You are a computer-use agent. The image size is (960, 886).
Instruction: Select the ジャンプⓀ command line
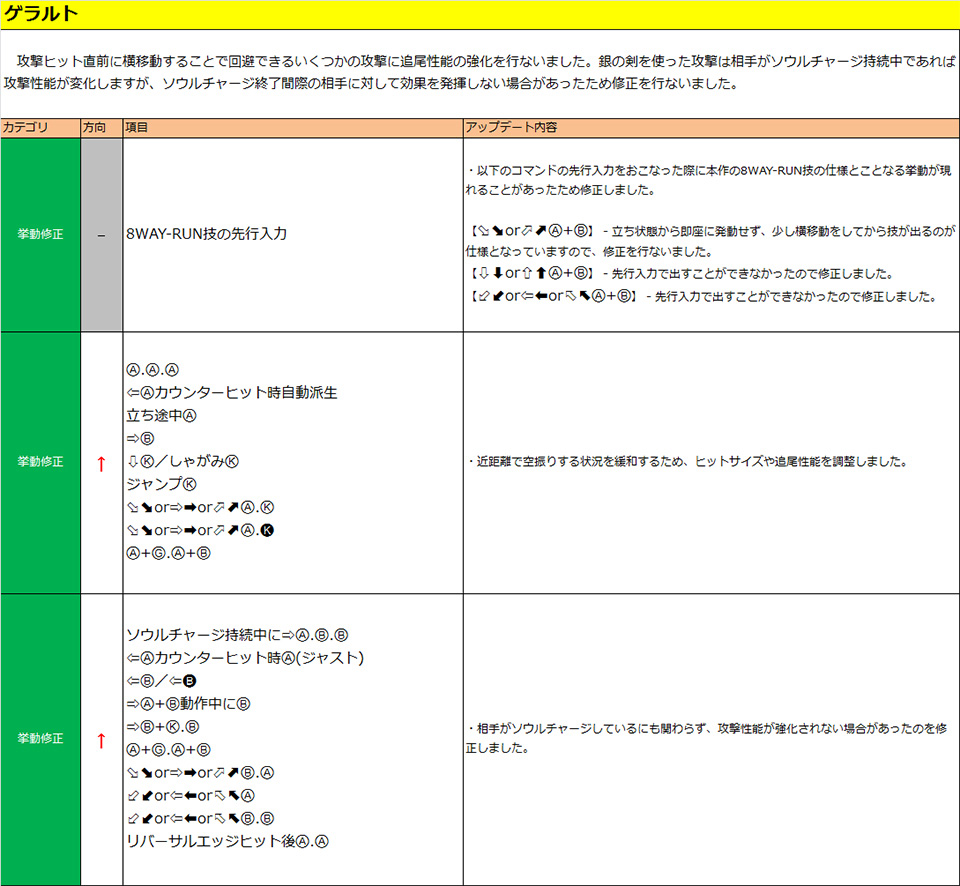point(155,484)
